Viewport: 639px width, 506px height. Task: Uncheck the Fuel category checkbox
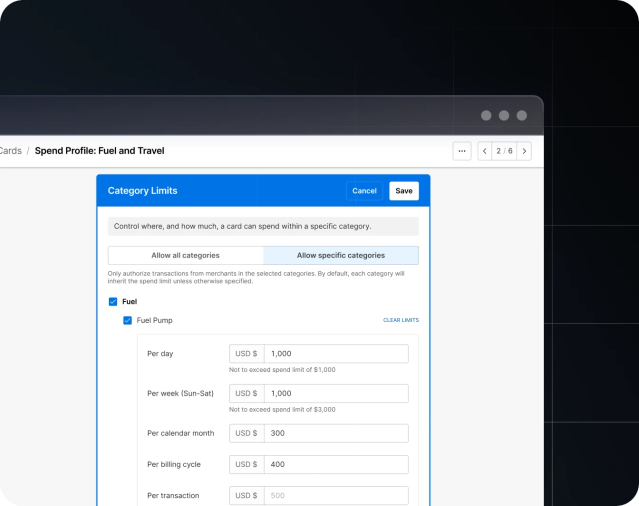(113, 301)
